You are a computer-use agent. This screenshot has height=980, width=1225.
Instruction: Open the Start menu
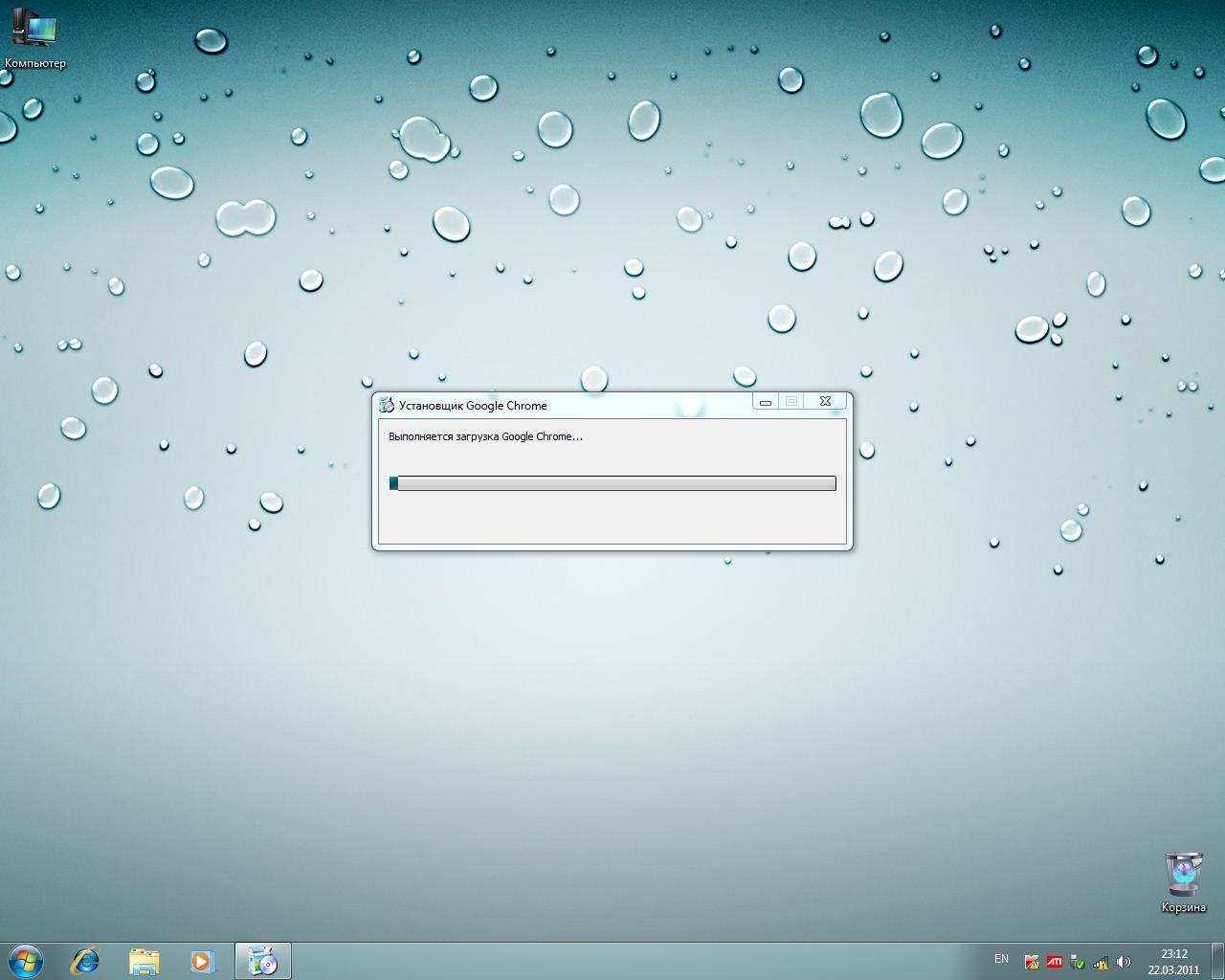(21, 960)
